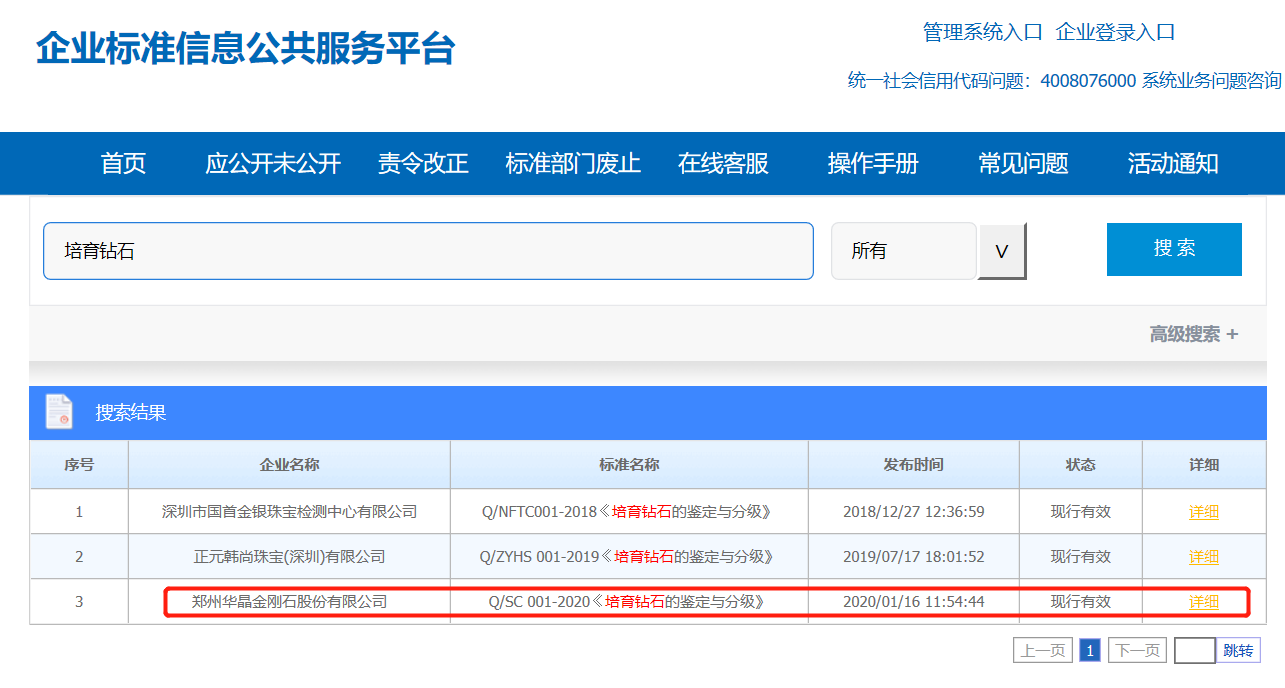Click the 跳转 button
The width and height of the screenshot is (1285, 688).
pyautogui.click(x=1238, y=651)
